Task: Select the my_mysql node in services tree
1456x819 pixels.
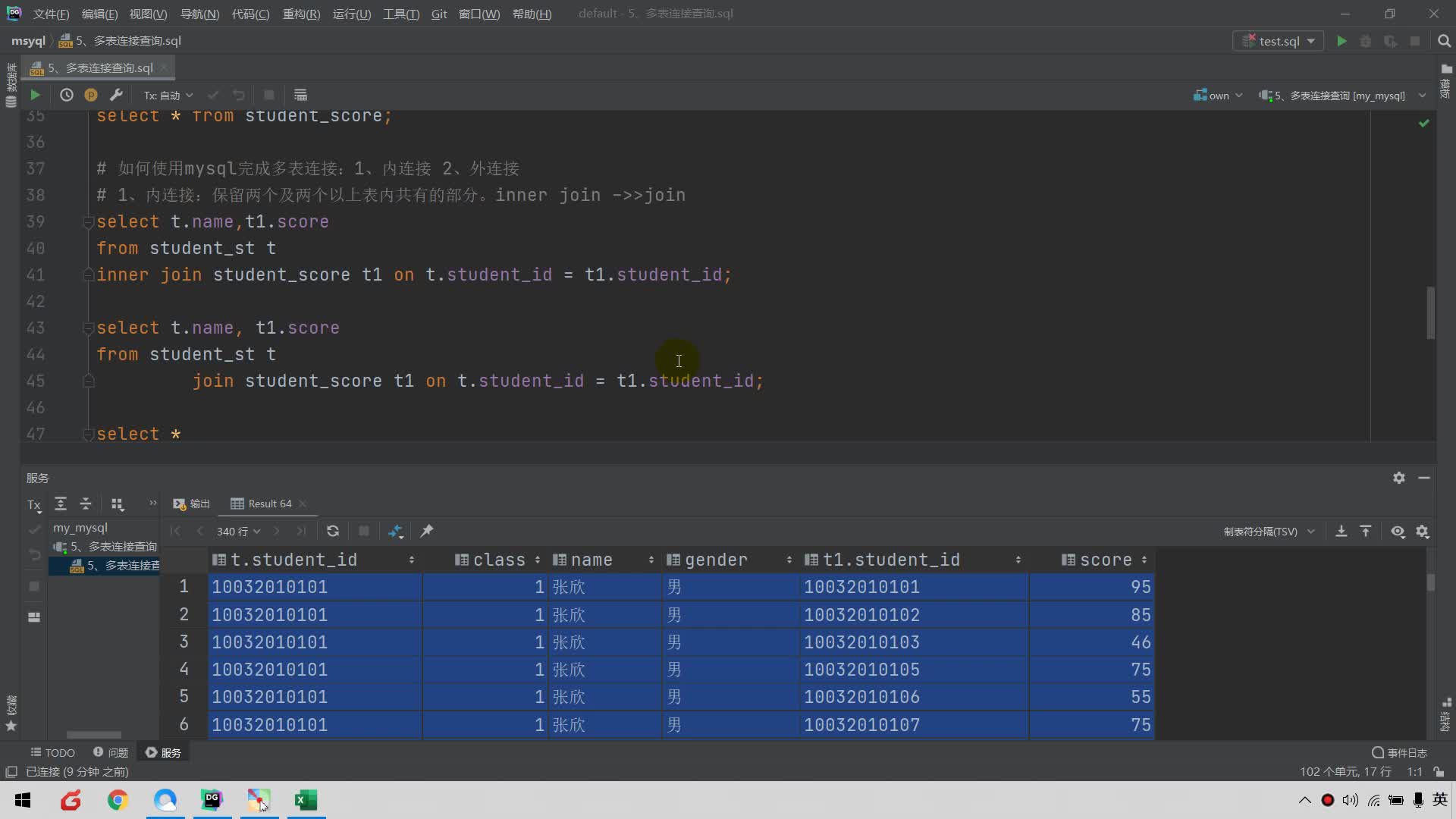Action: coord(80,528)
